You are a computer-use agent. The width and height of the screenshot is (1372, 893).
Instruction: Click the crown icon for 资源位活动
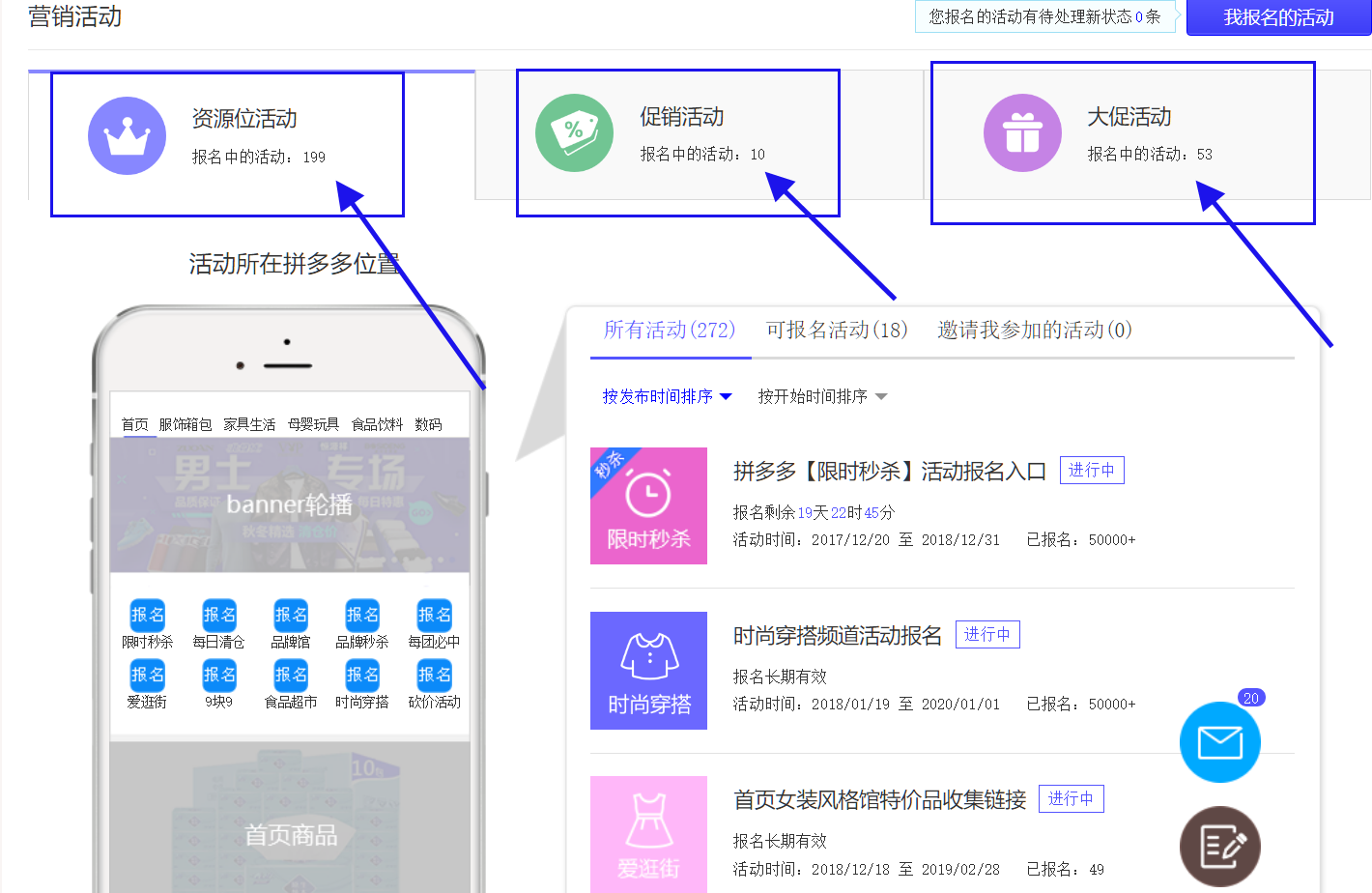127,135
